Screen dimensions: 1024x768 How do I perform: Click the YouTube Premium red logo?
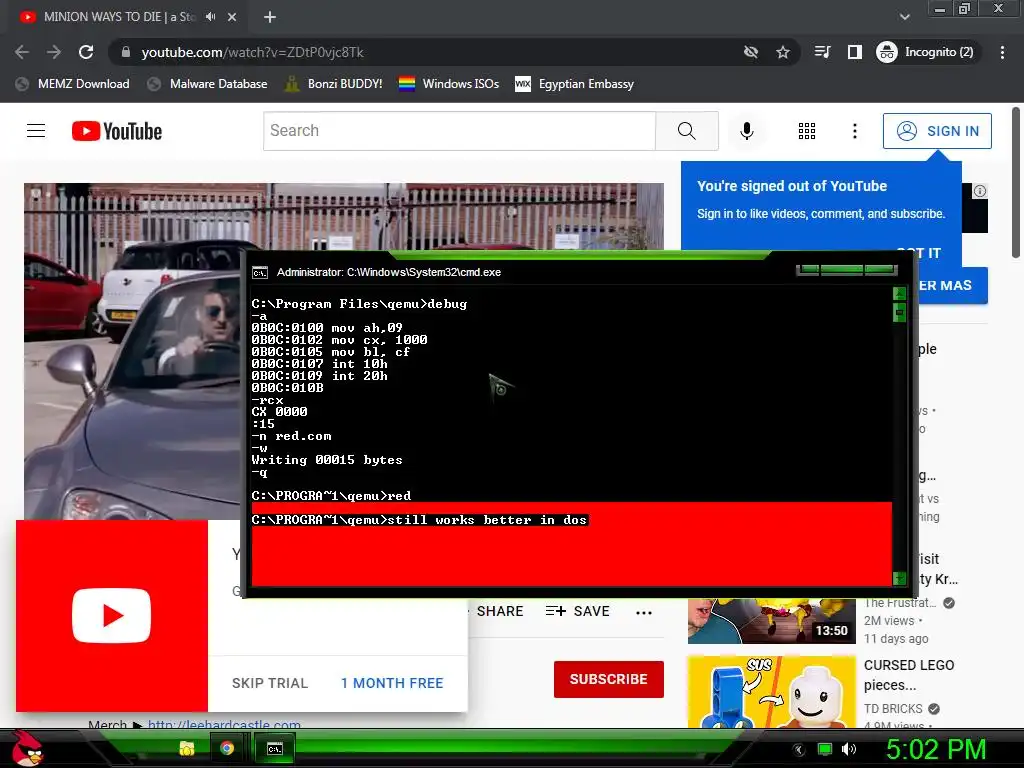point(112,616)
